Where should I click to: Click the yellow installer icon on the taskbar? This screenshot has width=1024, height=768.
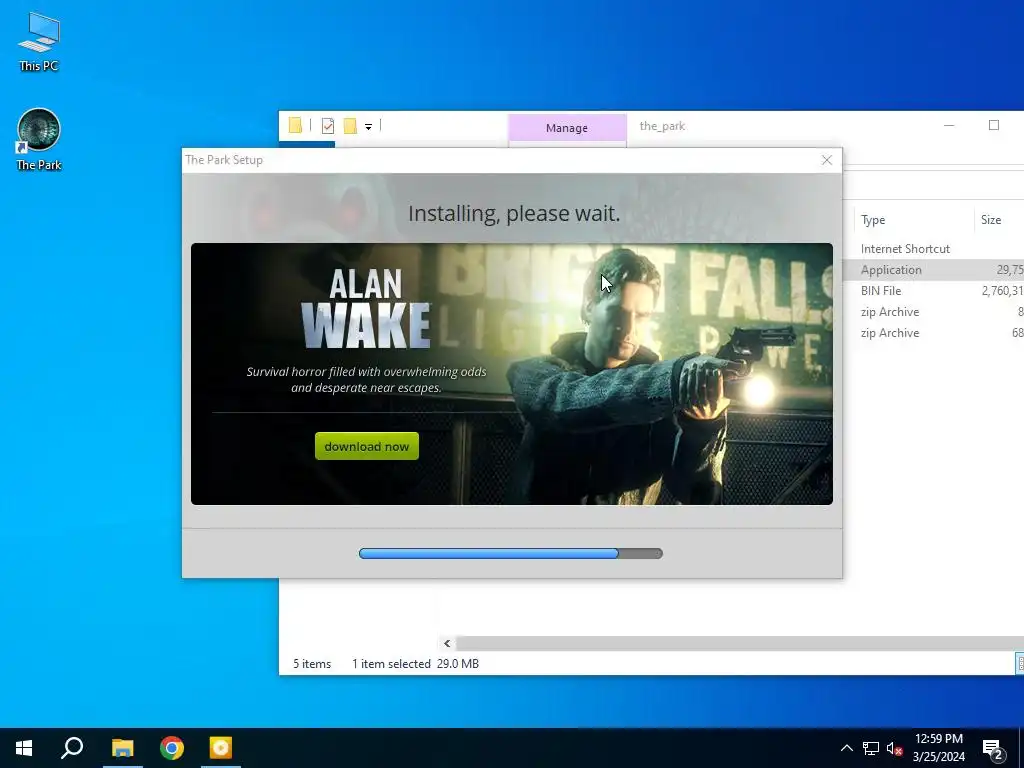(x=221, y=748)
